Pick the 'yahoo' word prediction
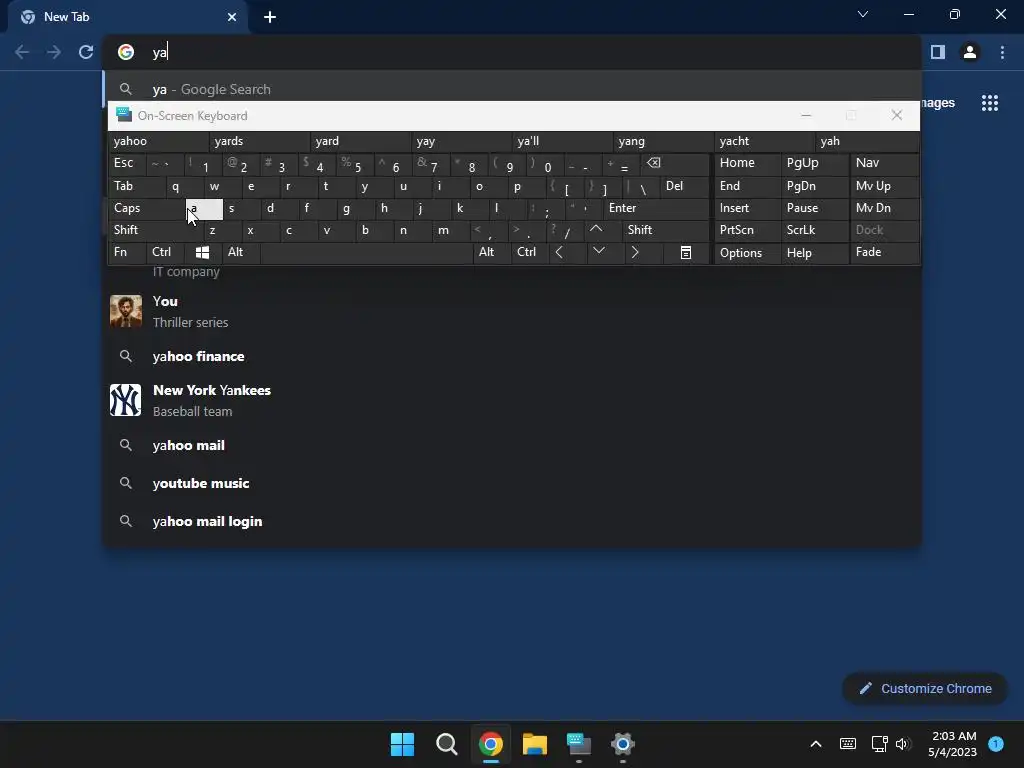This screenshot has width=1024, height=768. tap(158, 141)
